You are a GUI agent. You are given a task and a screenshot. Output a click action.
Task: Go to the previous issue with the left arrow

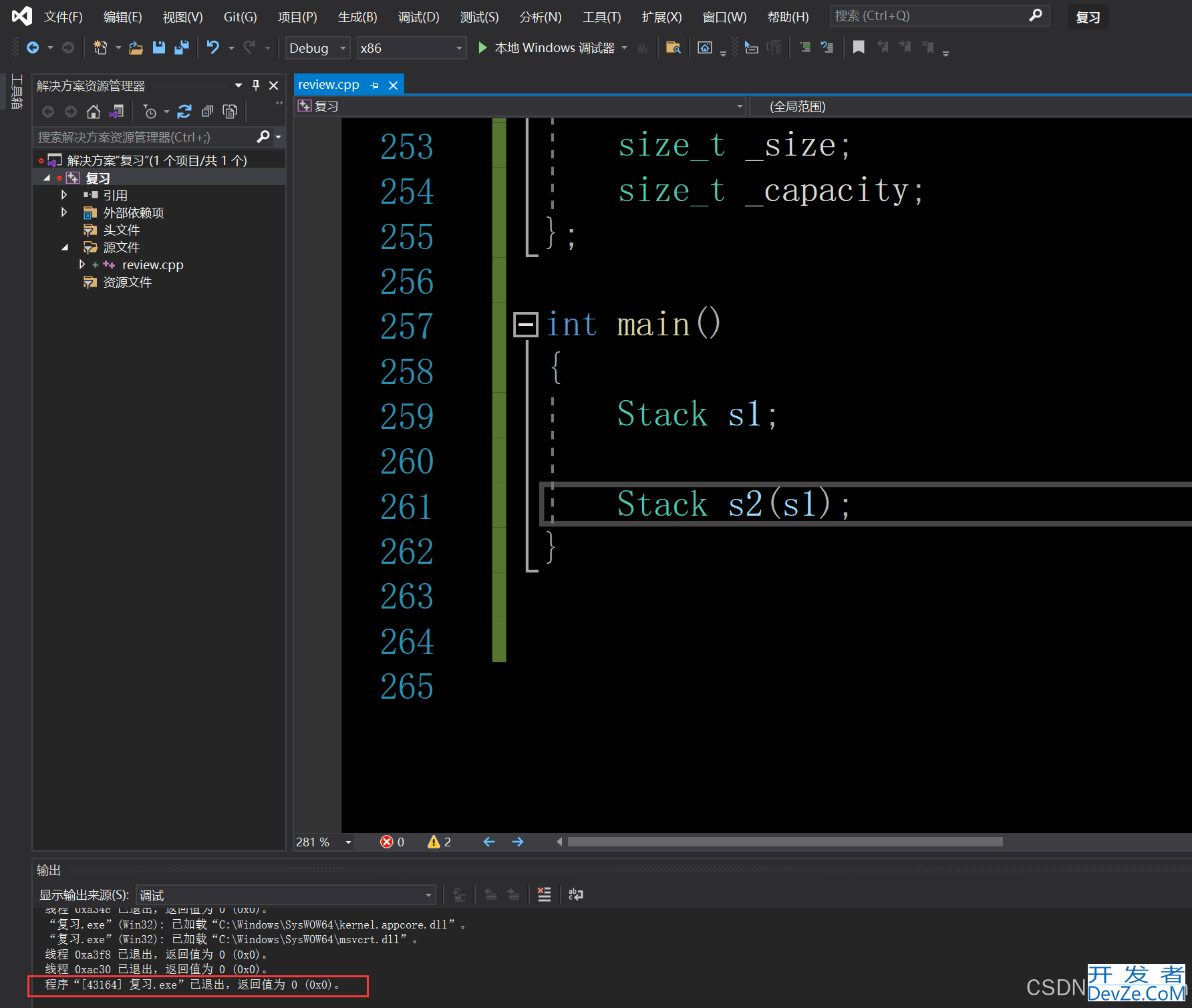coord(489,842)
